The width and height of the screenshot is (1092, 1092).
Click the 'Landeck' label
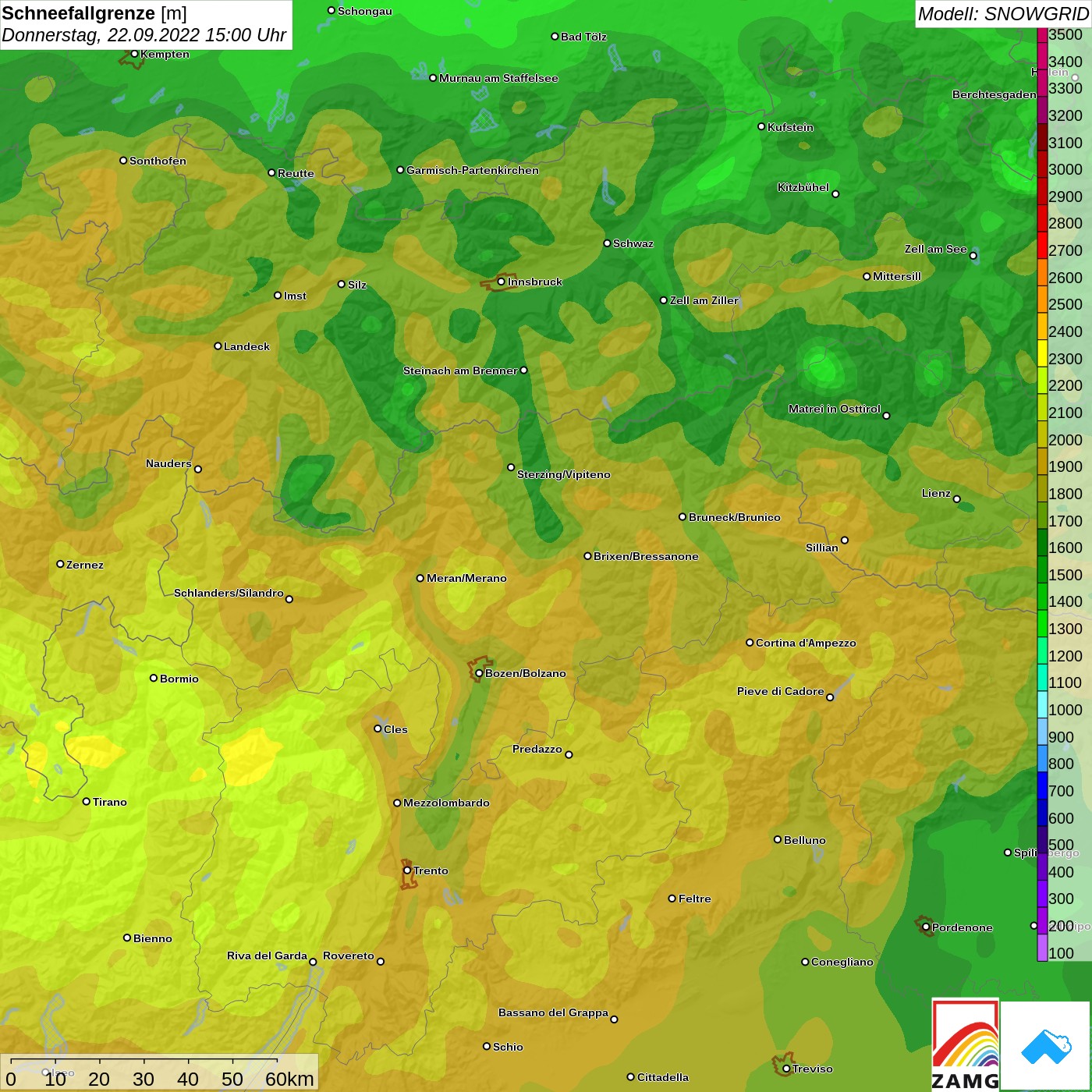click(246, 346)
